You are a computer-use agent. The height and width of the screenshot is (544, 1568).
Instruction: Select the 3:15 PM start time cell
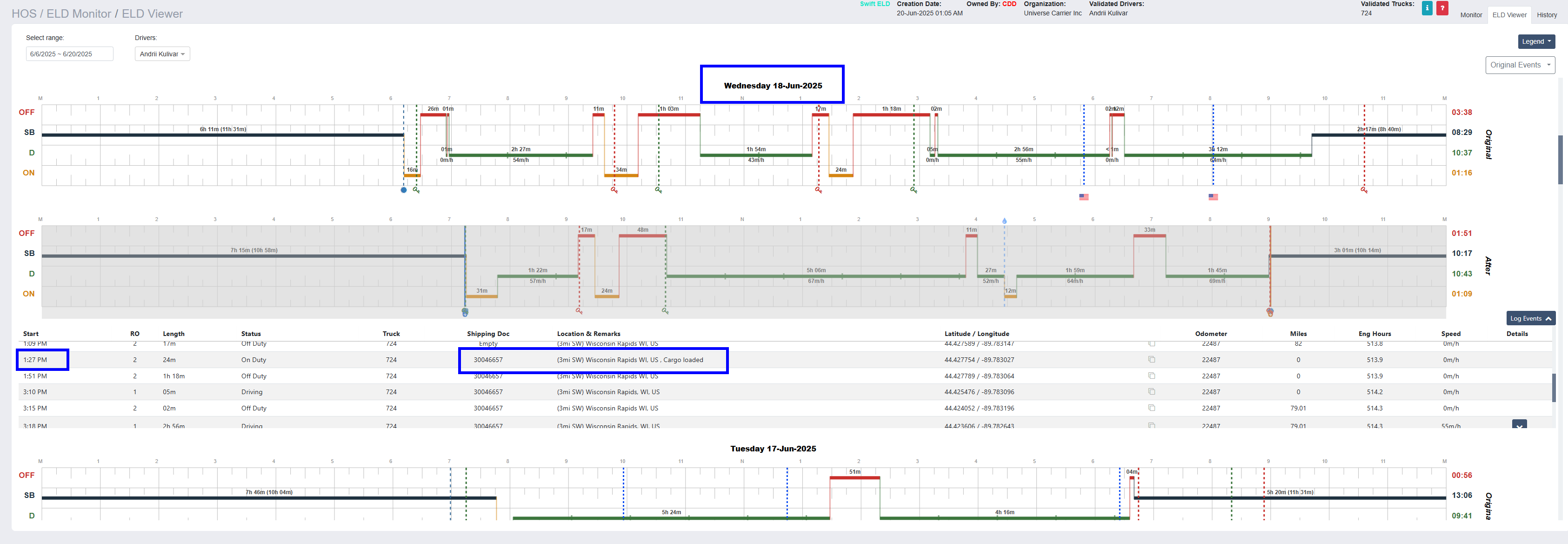click(x=35, y=408)
